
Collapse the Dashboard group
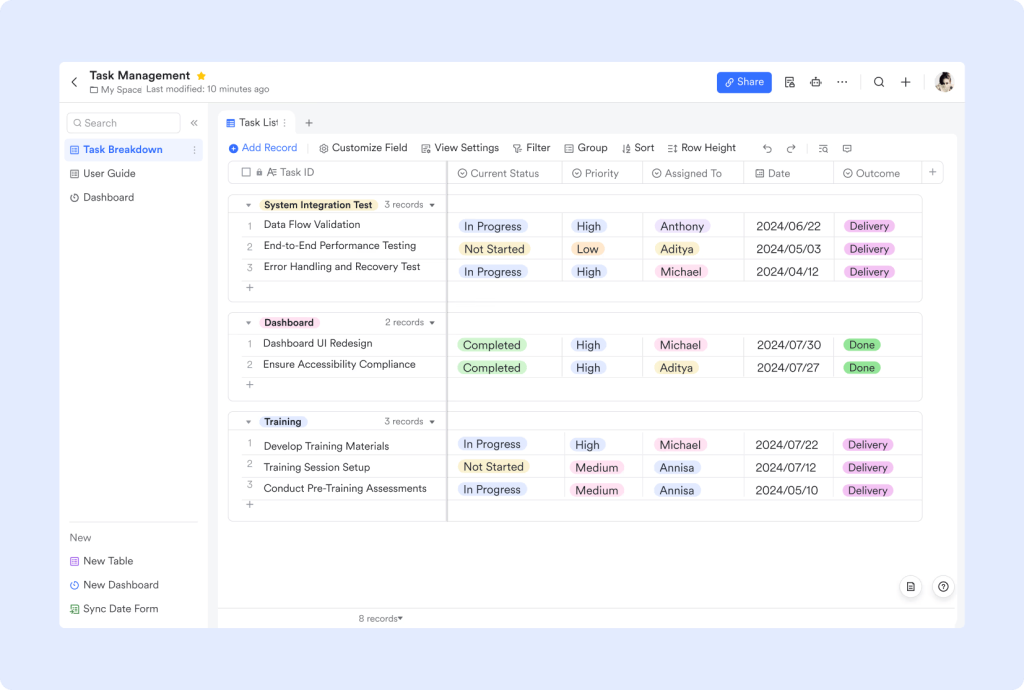[x=248, y=322]
